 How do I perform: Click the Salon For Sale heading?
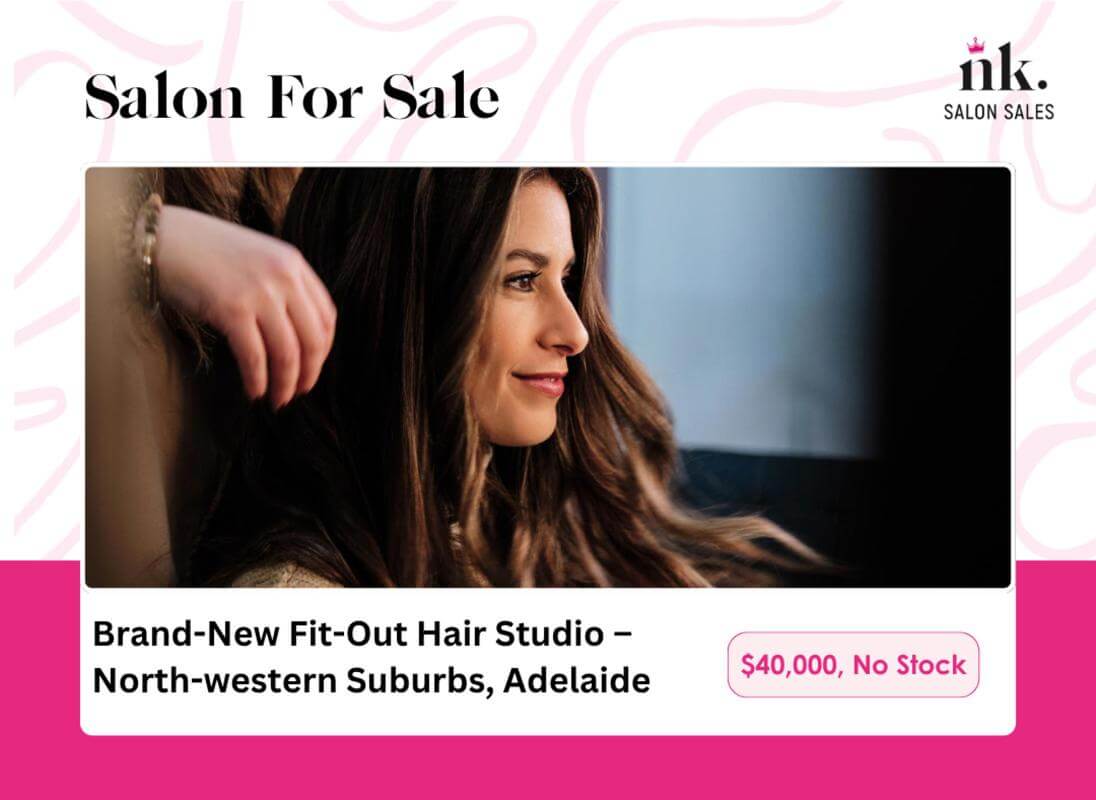(x=292, y=96)
